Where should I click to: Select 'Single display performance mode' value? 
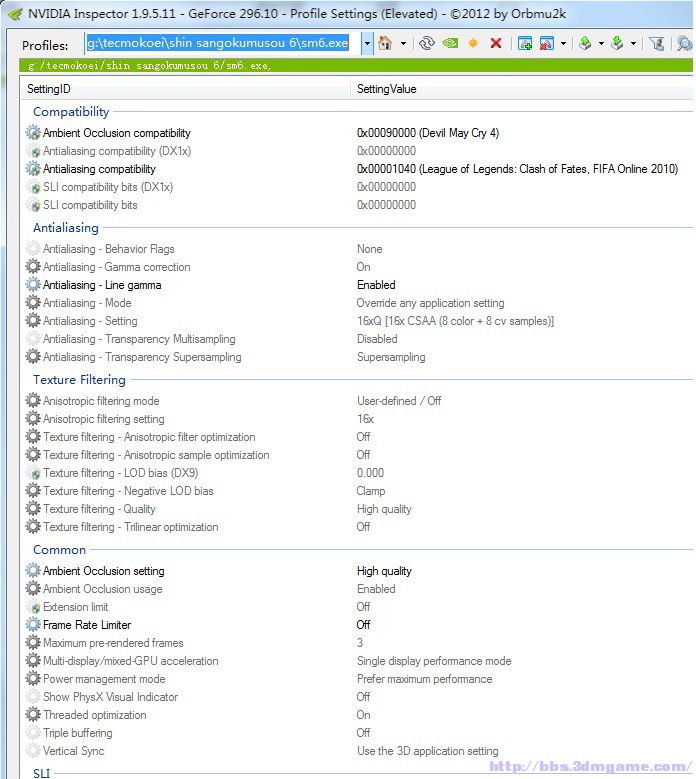tap(434, 661)
